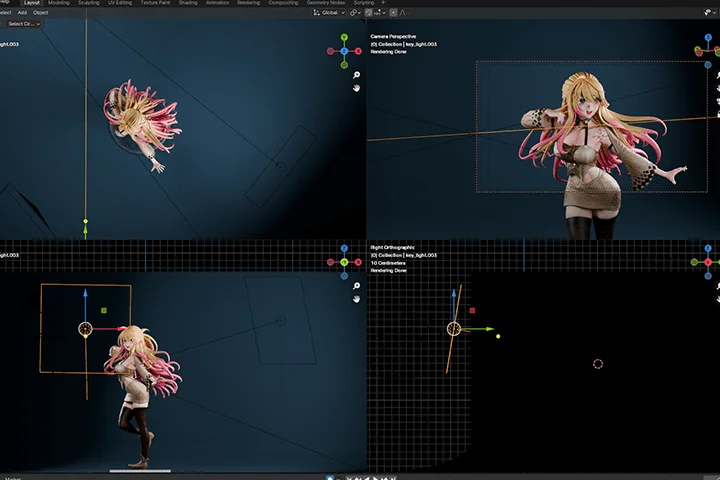Click '10 Centimeters' grid scale text
Image resolution: width=720 pixels, height=480 pixels.
coord(388,263)
